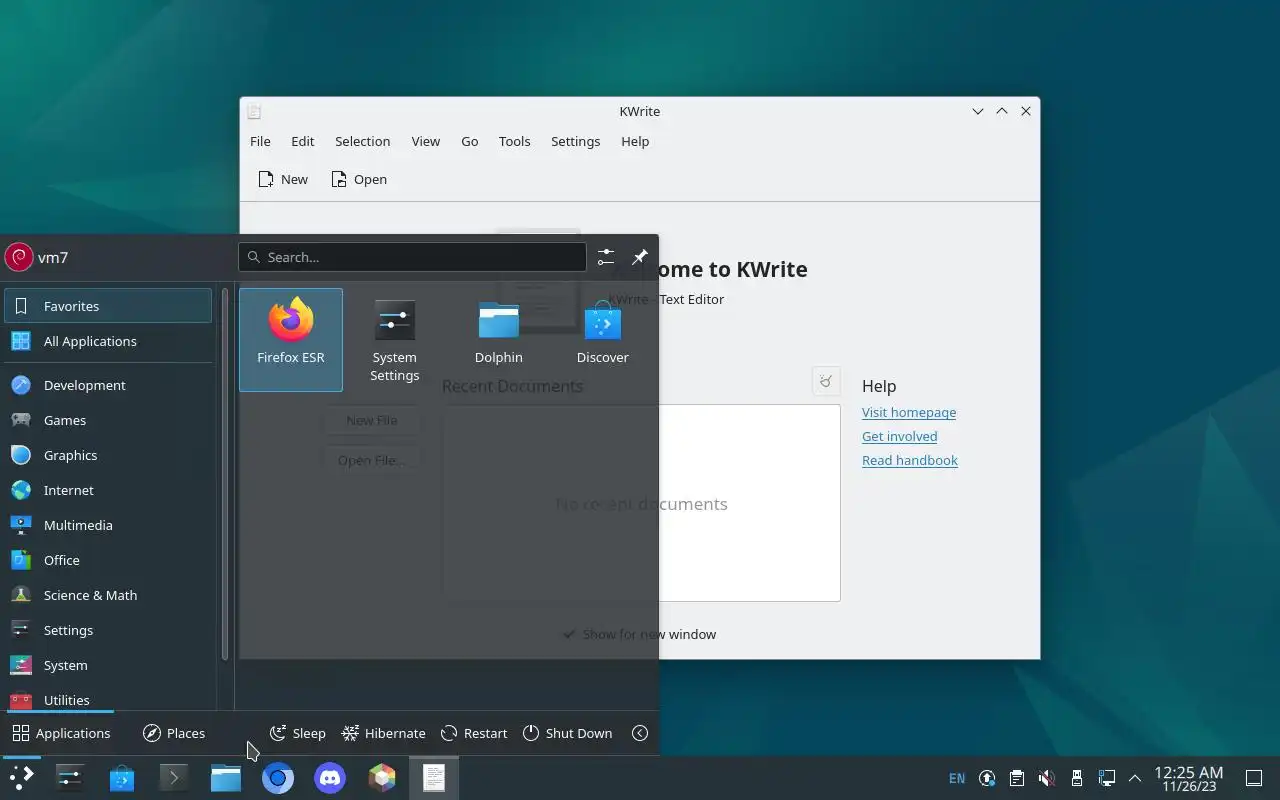The height and width of the screenshot is (800, 1280).
Task: Open Development category
Action: [x=108, y=385]
